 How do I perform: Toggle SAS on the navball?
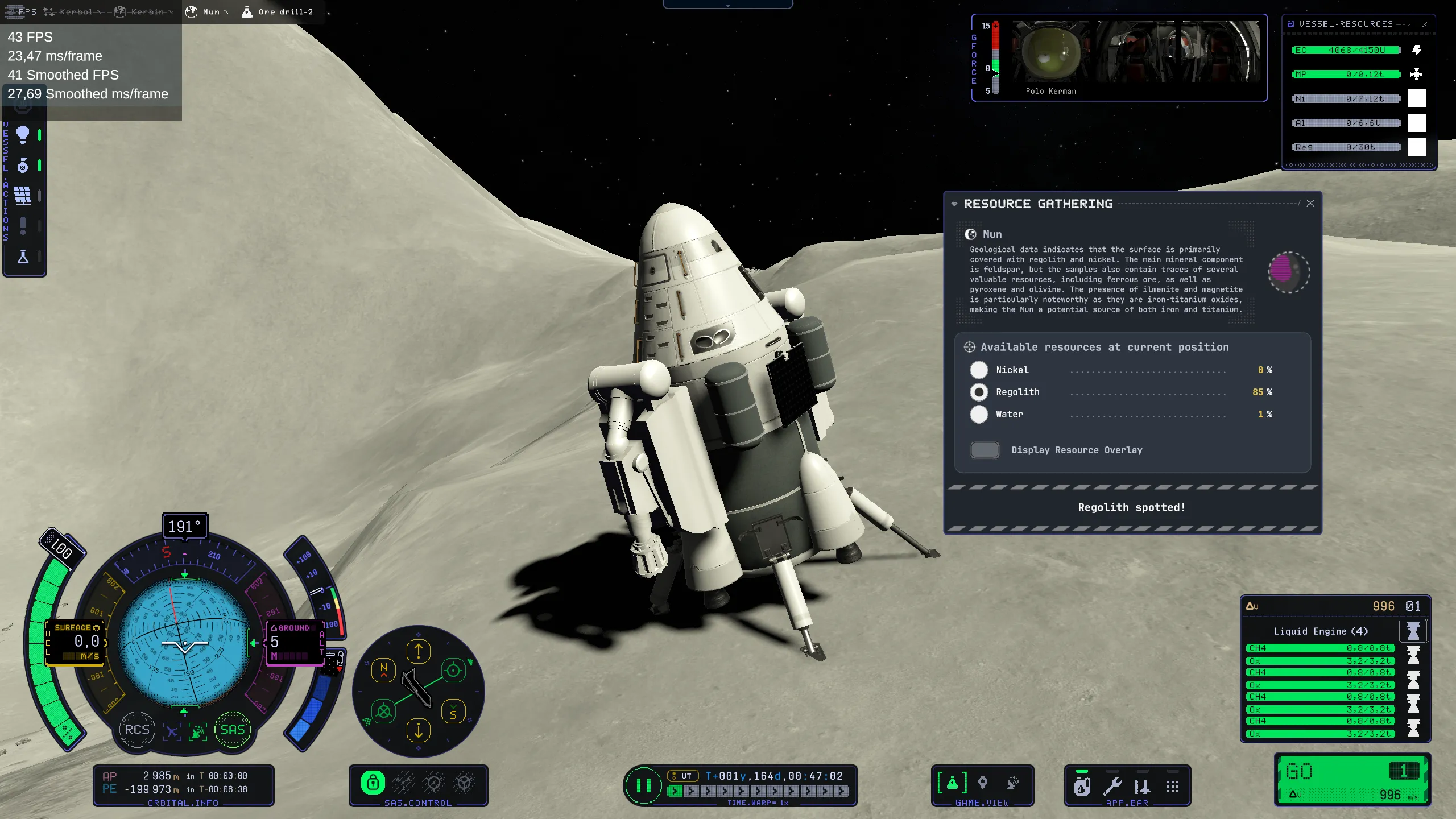tap(233, 730)
